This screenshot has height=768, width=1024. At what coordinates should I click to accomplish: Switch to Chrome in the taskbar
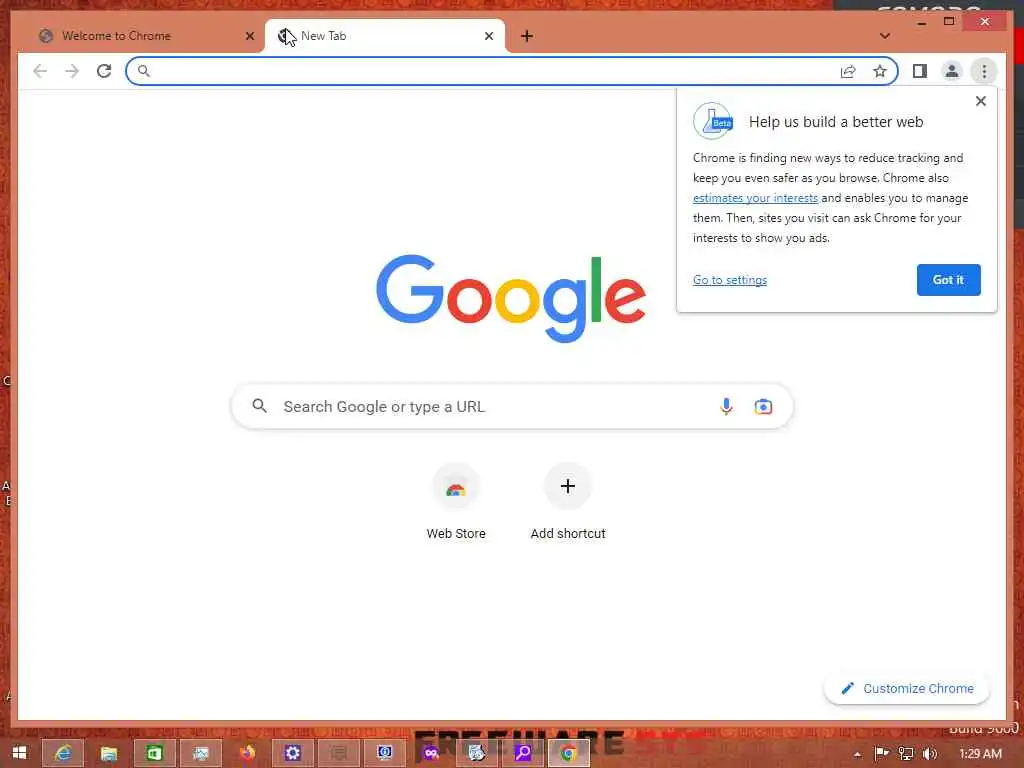click(x=568, y=753)
